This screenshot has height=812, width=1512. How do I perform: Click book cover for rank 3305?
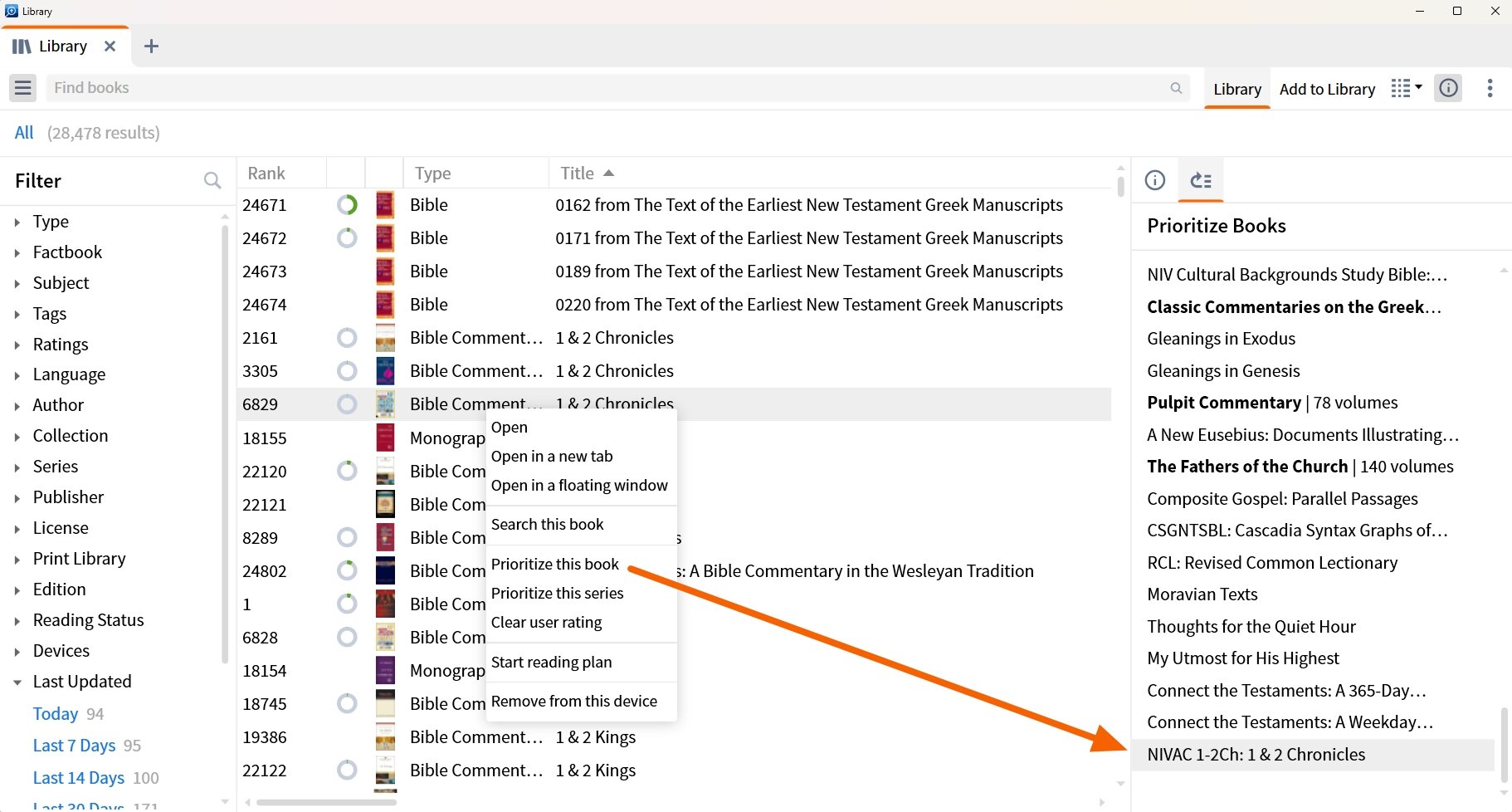click(x=385, y=371)
